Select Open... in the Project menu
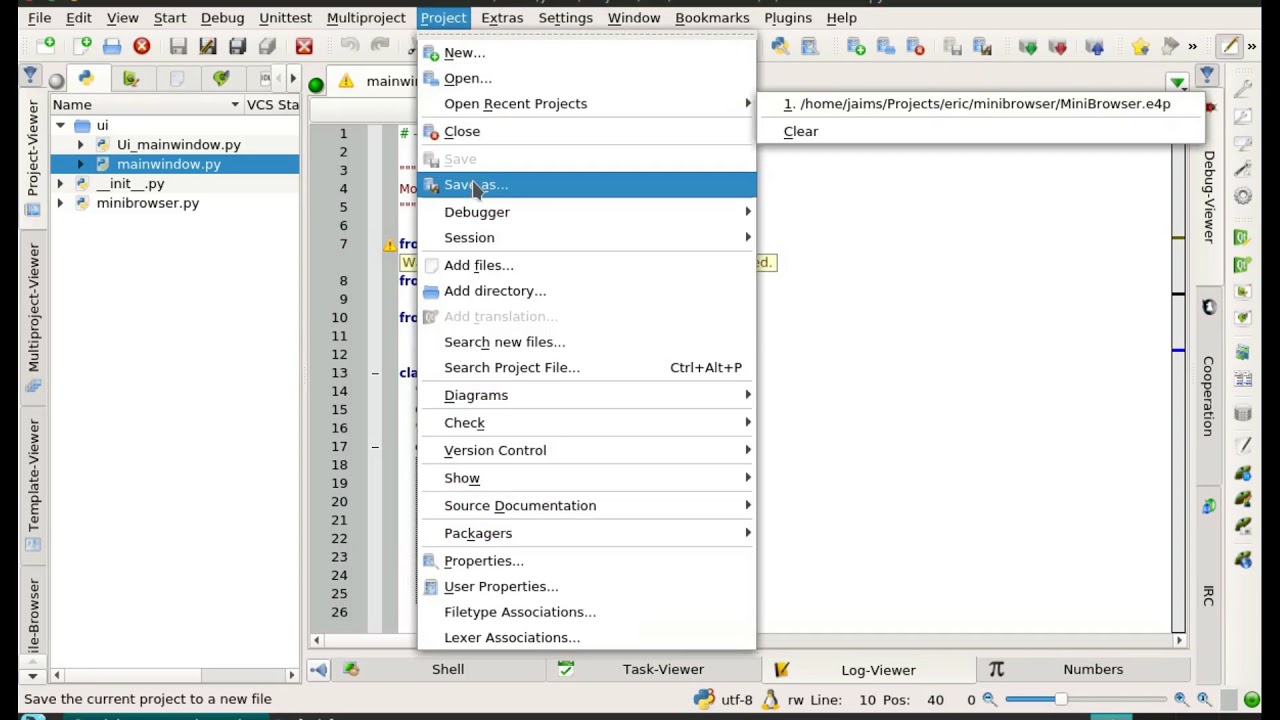 pos(587,78)
